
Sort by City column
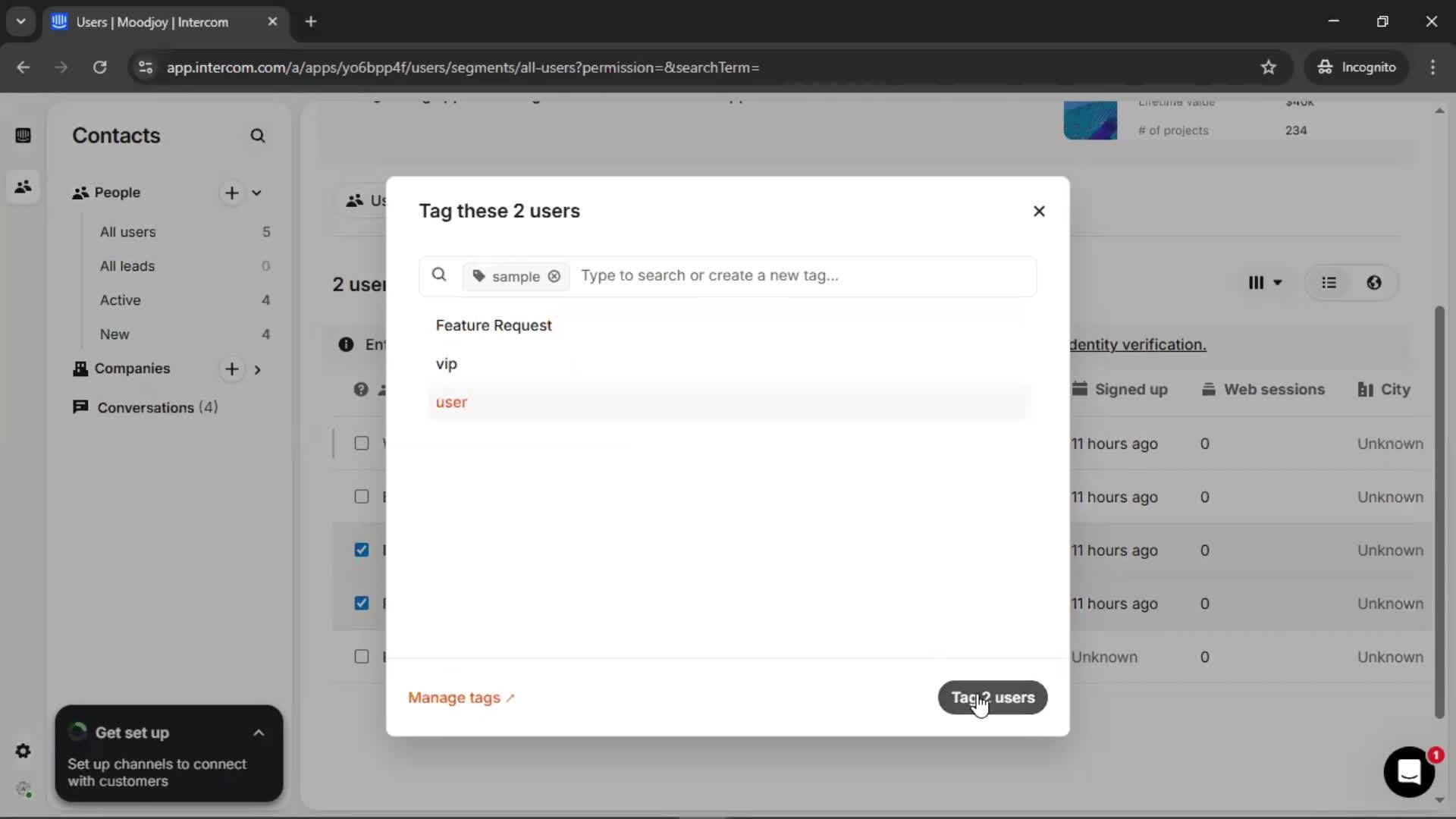pyautogui.click(x=1384, y=390)
